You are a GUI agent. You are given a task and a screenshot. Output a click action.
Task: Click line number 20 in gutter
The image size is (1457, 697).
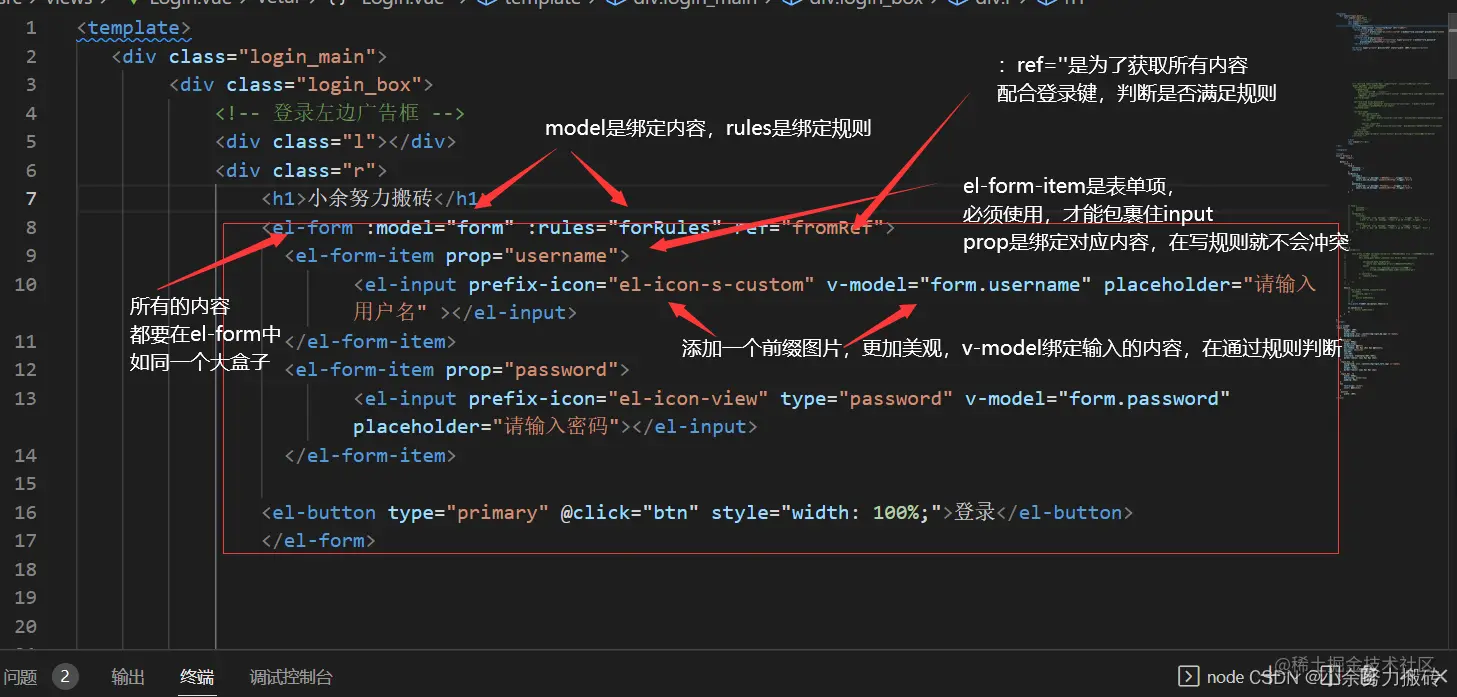coord(25,626)
